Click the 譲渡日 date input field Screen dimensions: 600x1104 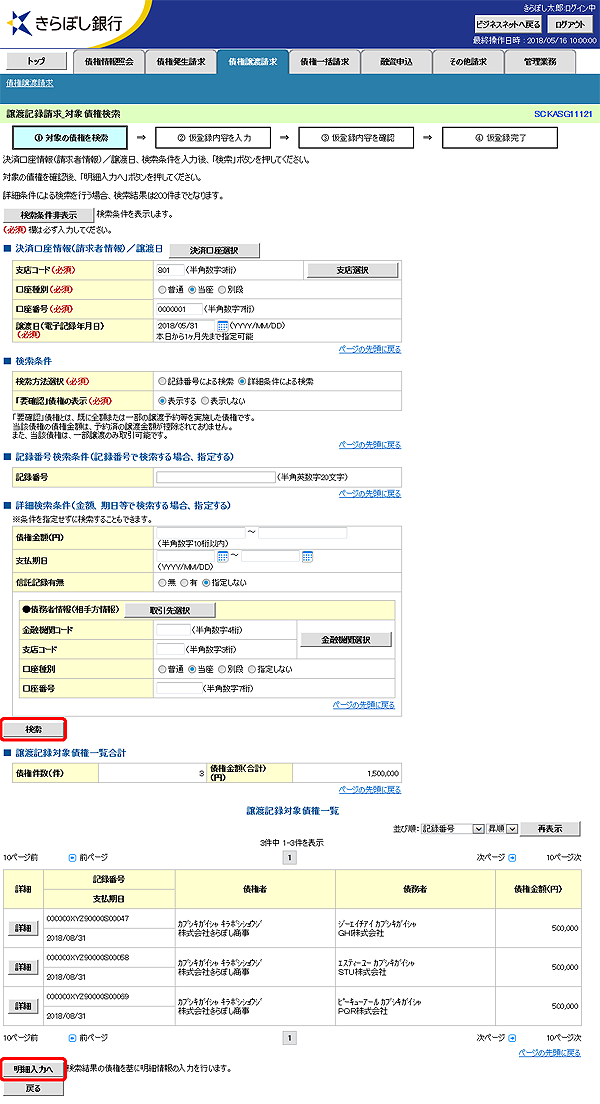pos(185,326)
